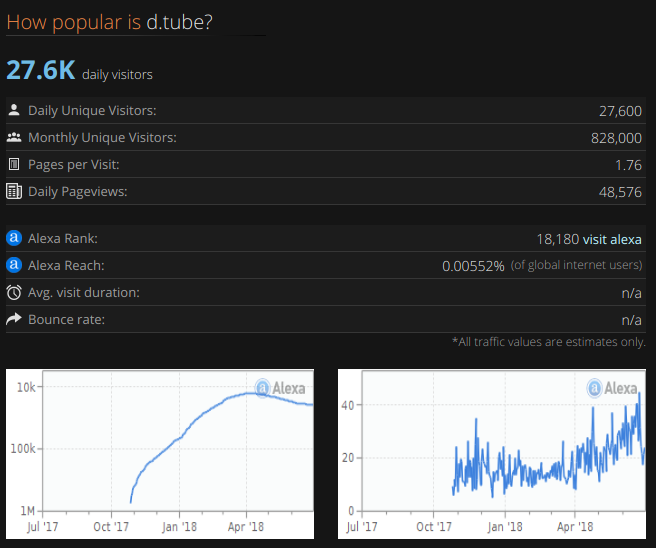Screen dimensions: 656x548
Task: Click the 40 axis label in reach chart
Action: point(348,405)
